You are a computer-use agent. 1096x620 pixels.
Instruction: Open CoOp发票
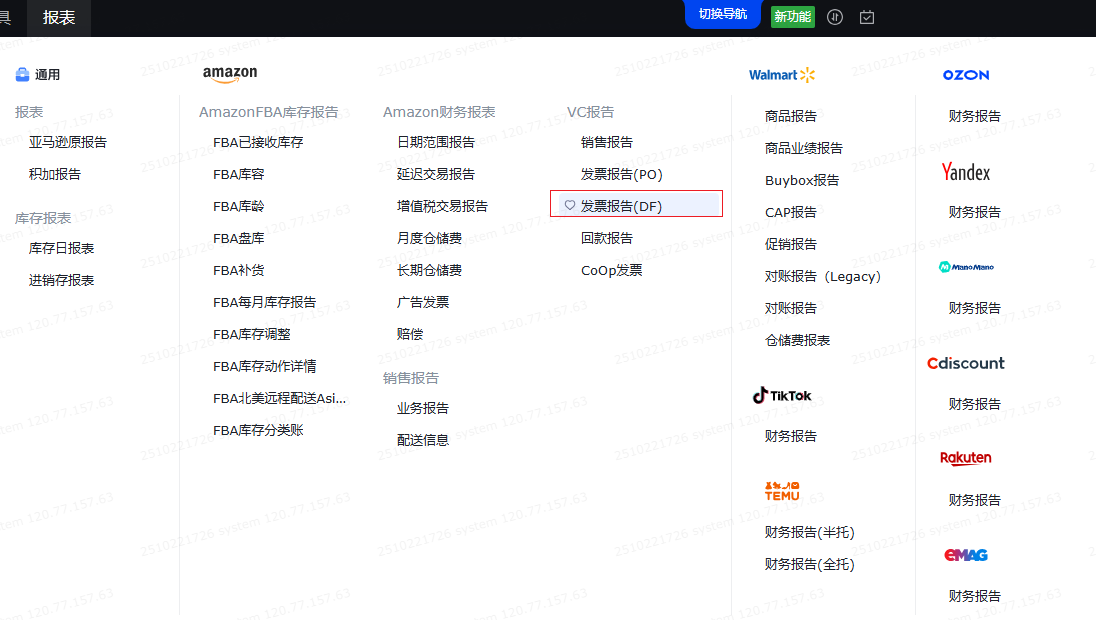[612, 271]
